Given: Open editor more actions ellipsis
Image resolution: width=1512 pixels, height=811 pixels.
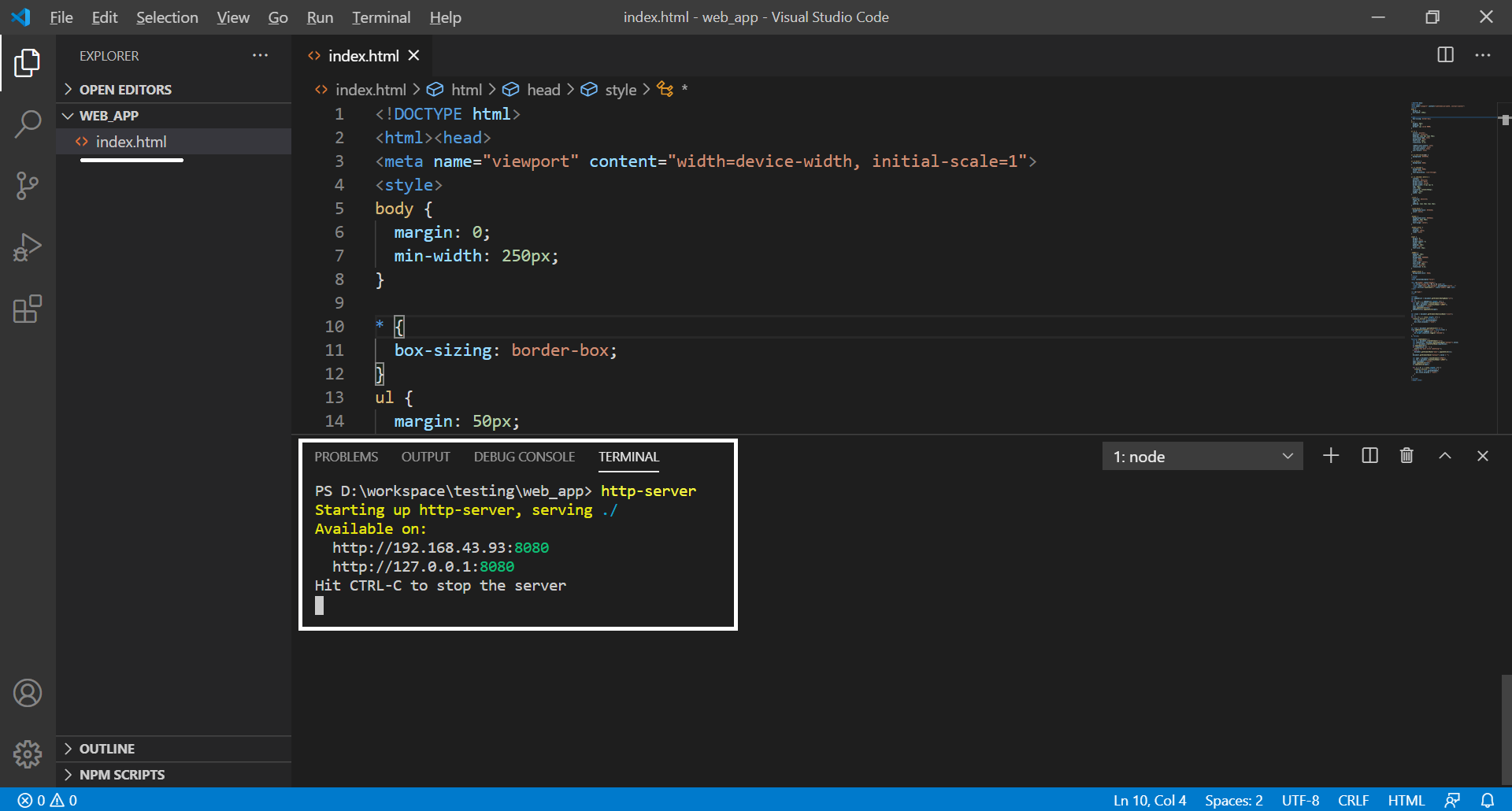Looking at the screenshot, I should [x=1483, y=55].
